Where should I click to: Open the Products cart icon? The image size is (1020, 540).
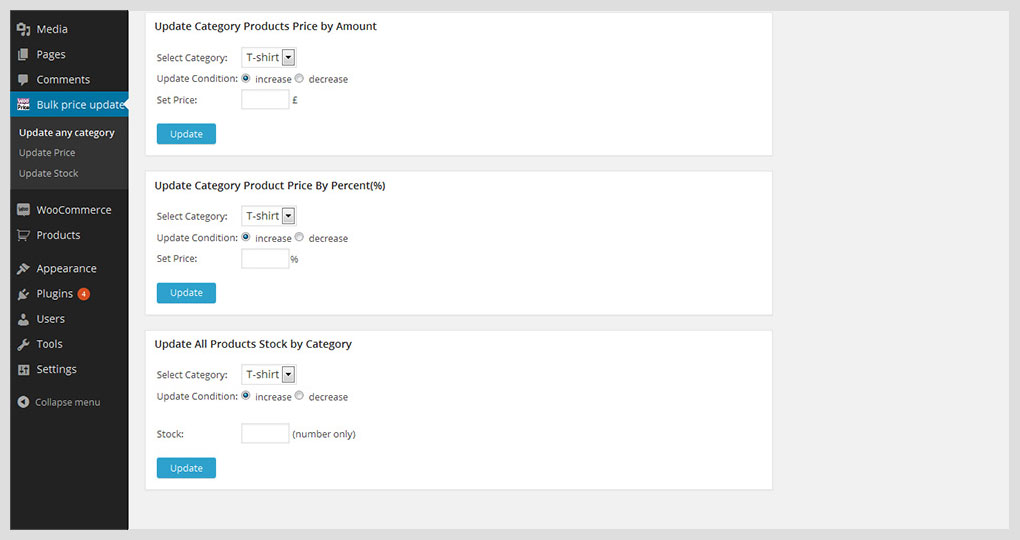coord(23,235)
